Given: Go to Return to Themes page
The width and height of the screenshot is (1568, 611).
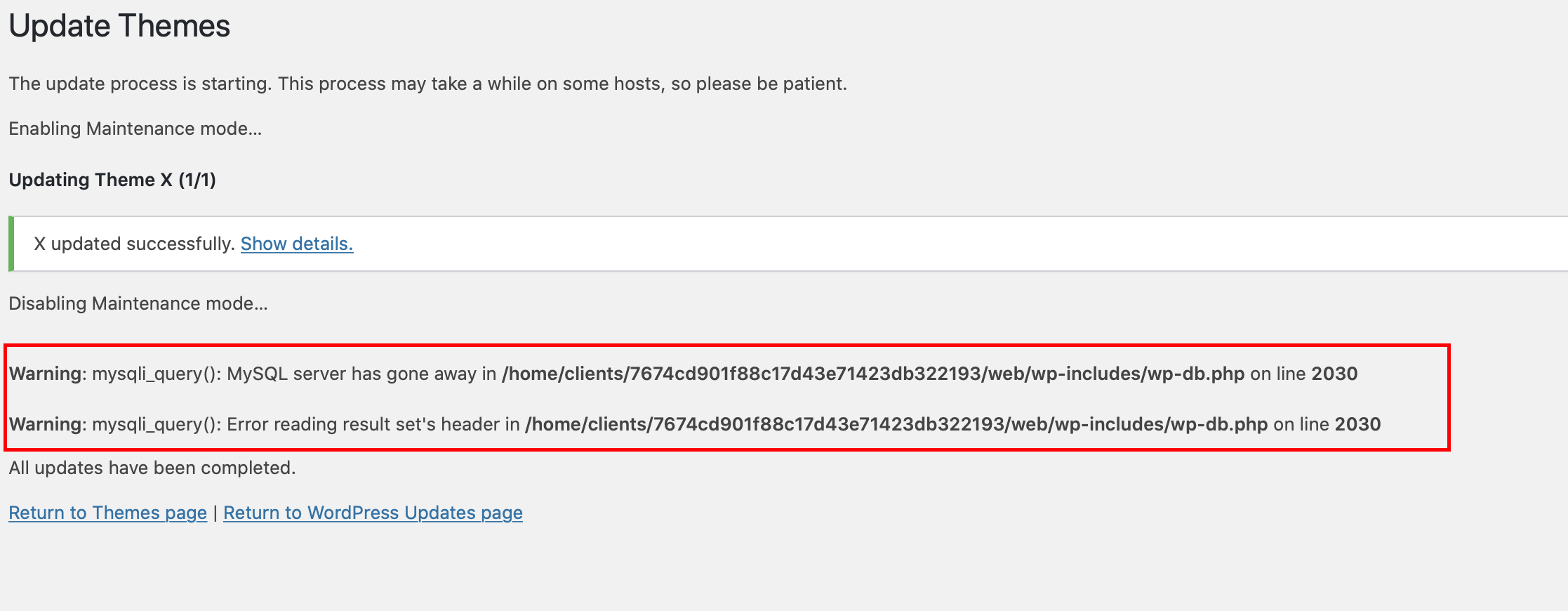Looking at the screenshot, I should coord(107,513).
